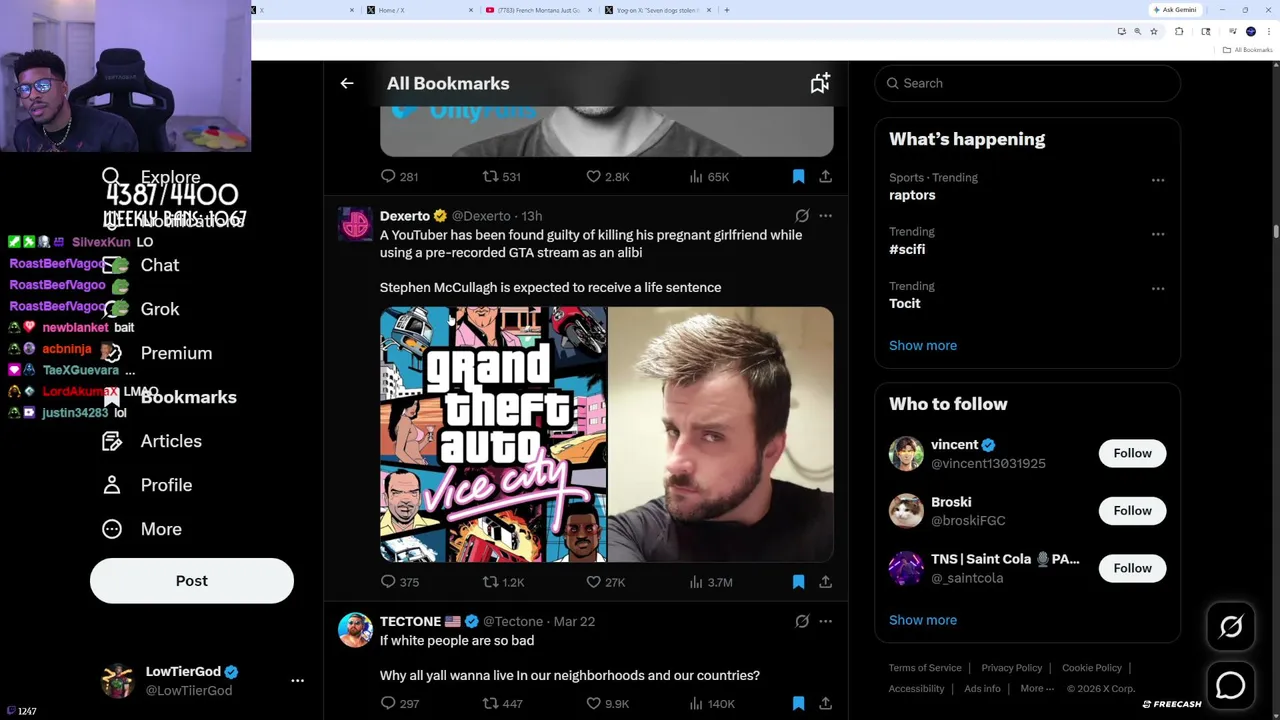
Task: Open Privacy Policy link
Action: point(1012,668)
